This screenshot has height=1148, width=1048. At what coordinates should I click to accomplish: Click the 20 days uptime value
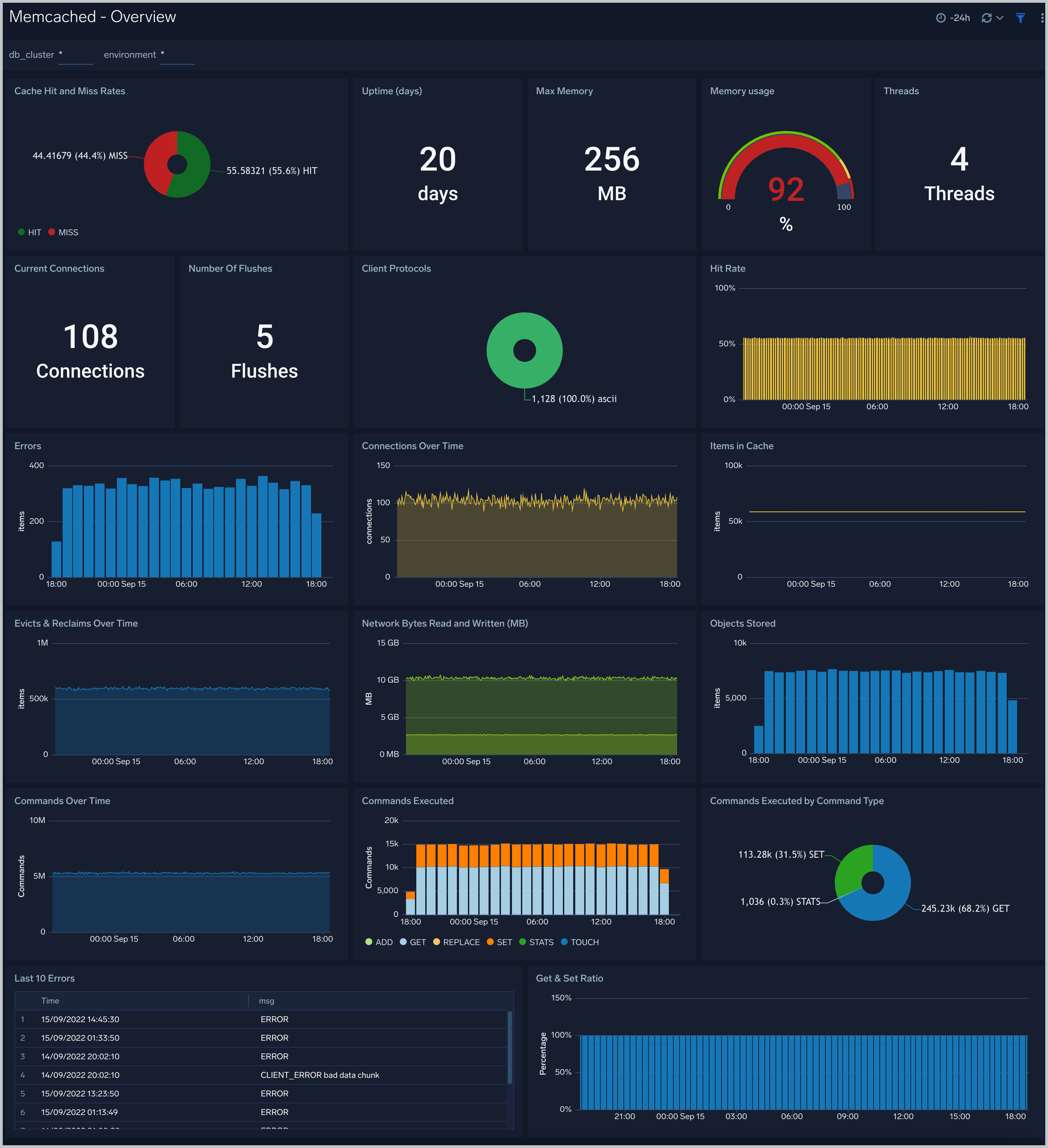click(437, 174)
